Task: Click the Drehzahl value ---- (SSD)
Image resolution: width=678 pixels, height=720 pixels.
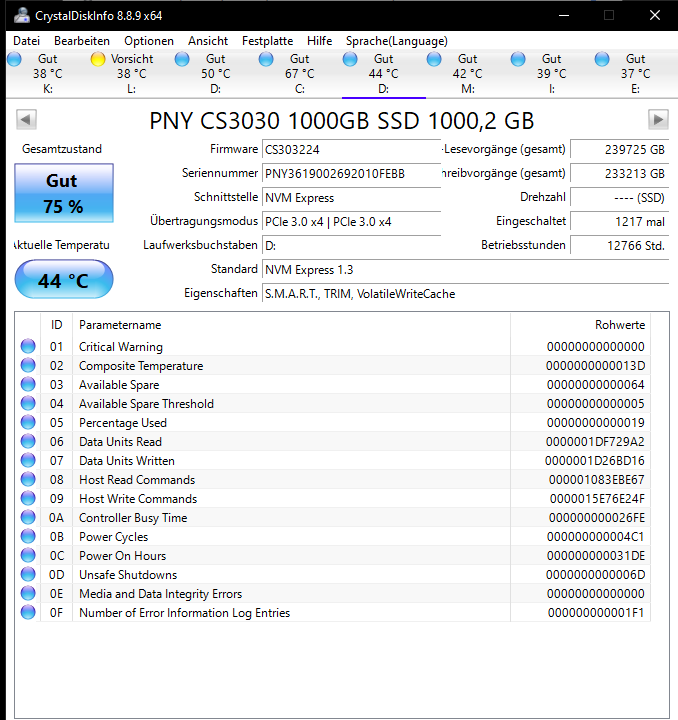Action: (619, 198)
